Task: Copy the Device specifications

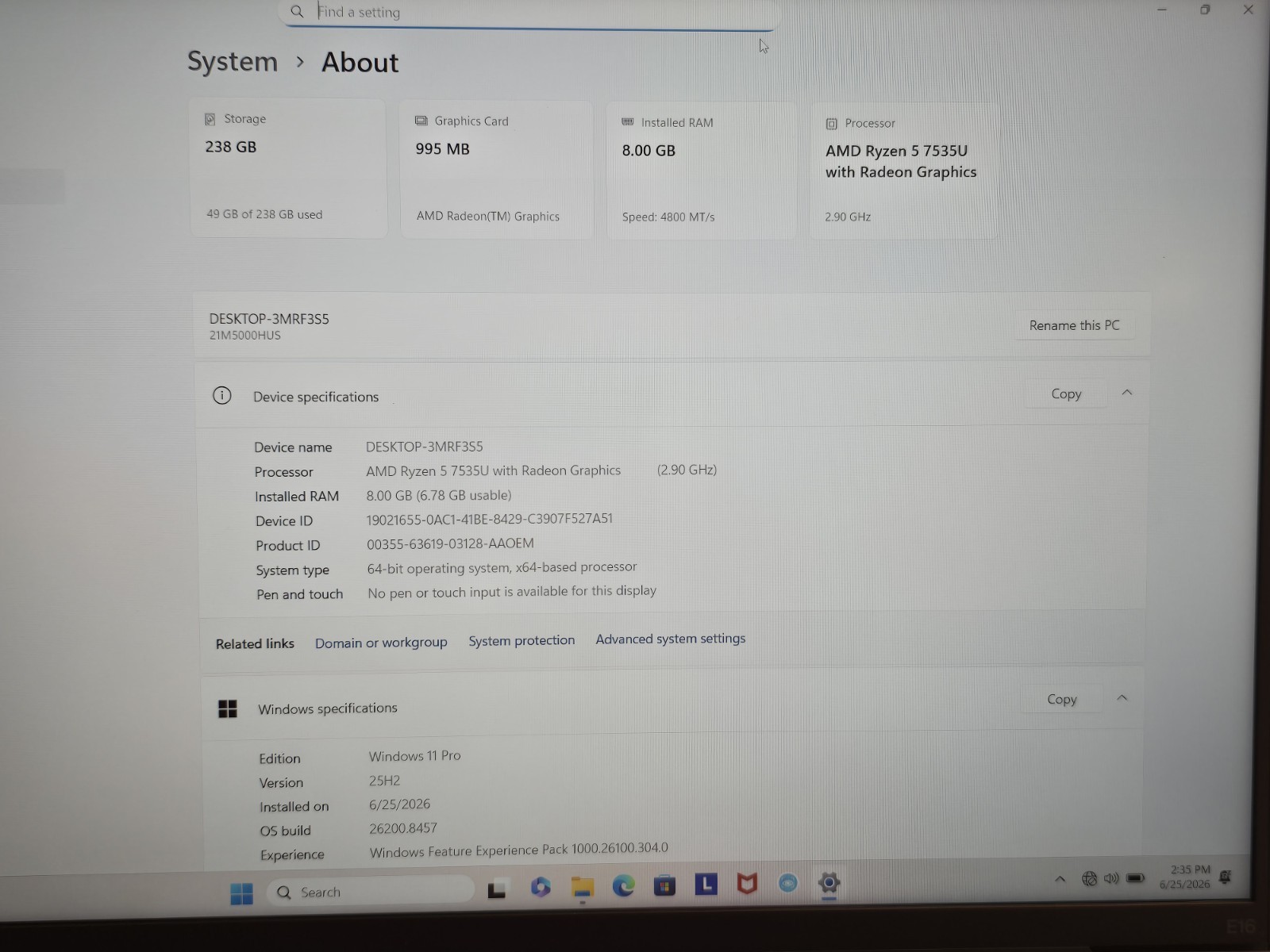Action: coord(1066,393)
